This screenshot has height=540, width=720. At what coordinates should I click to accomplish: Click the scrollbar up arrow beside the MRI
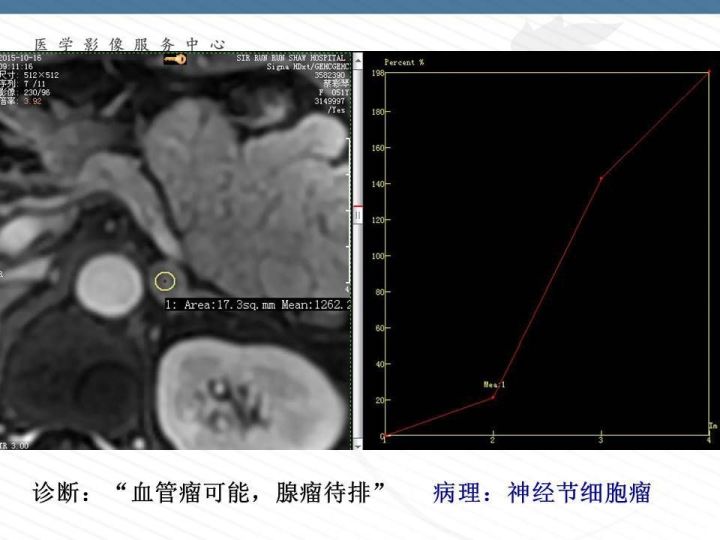click(358, 59)
